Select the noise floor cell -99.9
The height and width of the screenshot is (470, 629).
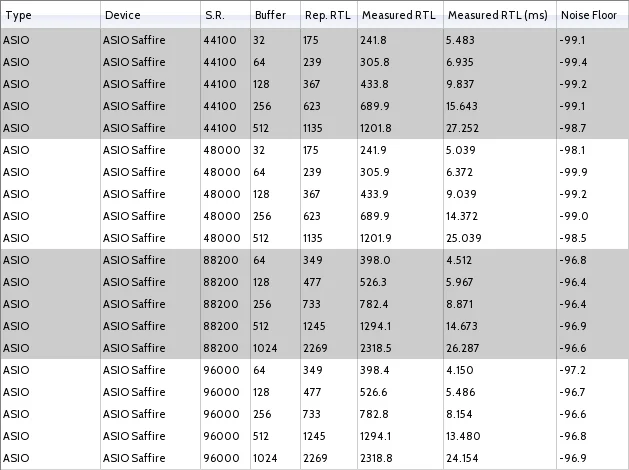[x=574, y=172]
